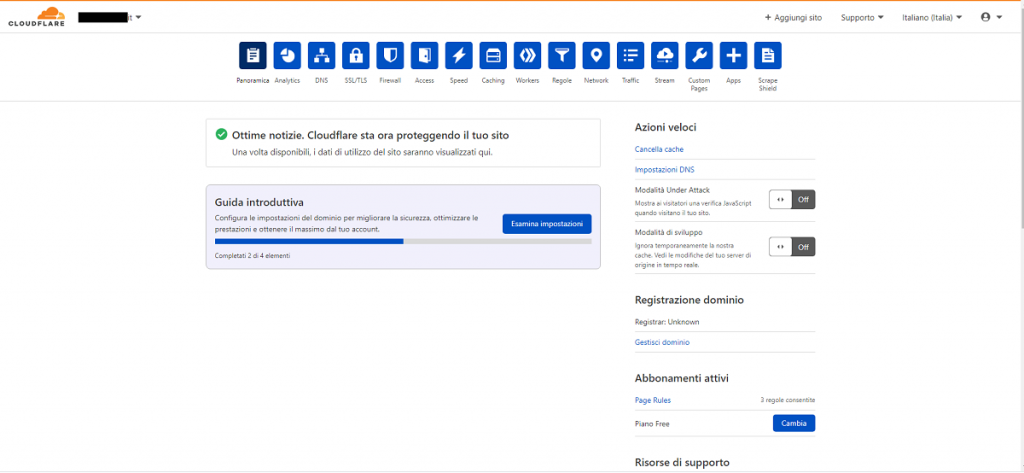Click 'Registrar: Unknown' text
The image size is (1024, 473).
pyautogui.click(x=667, y=322)
